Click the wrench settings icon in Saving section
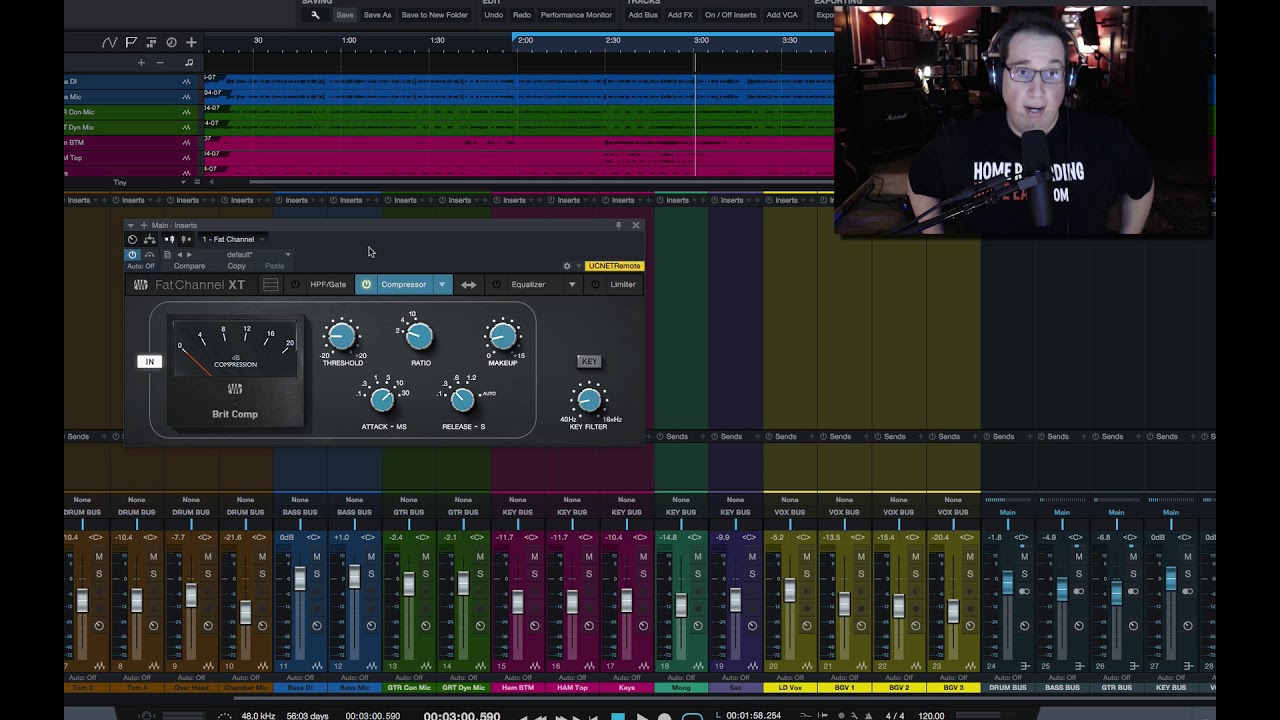This screenshot has width=1280, height=720. coord(316,15)
